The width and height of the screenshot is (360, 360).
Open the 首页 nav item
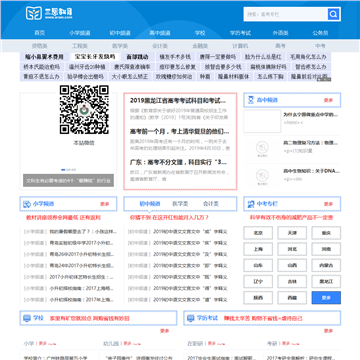40,33
